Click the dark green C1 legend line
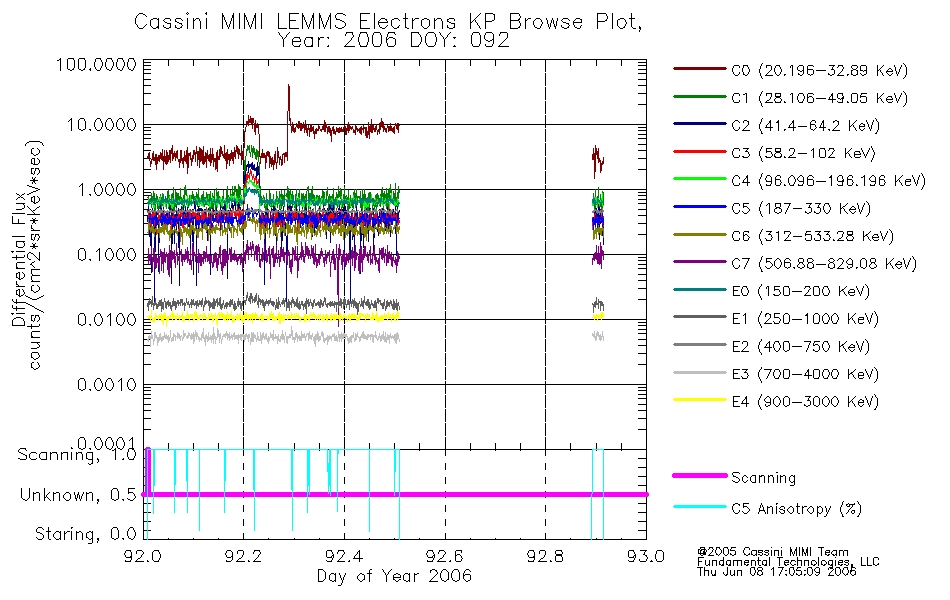Screen dimensions: 950x600 point(699,96)
